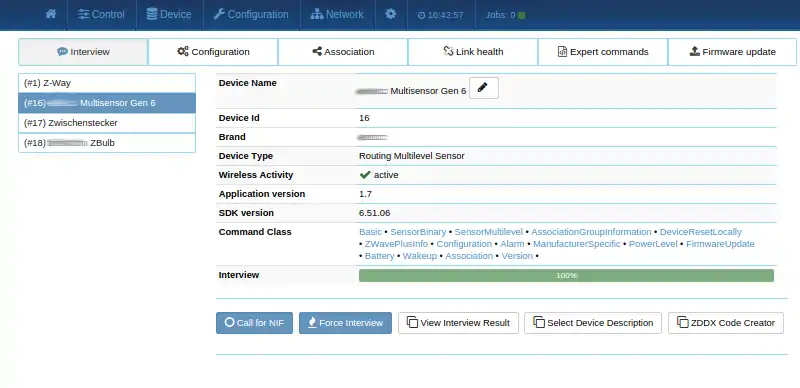Viewport: 800px width, 388px height.
Task: Open the FirmwareUpdate command class link
Action: pyautogui.click(x=720, y=244)
